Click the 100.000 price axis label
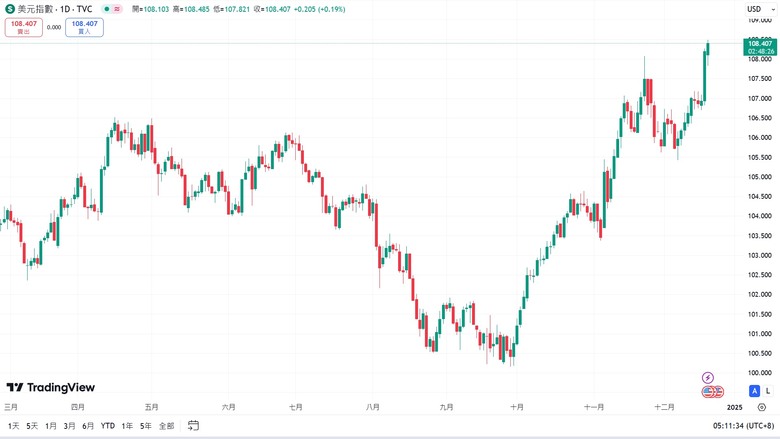Screen dimensions: 780x439 [760, 373]
